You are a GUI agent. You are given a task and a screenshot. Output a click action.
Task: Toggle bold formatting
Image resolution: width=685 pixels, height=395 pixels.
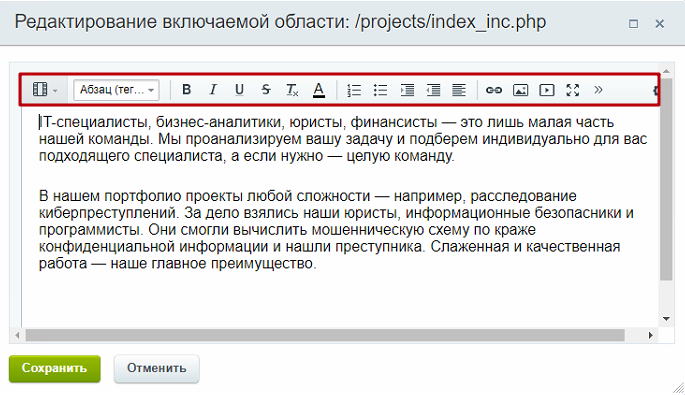(x=187, y=90)
